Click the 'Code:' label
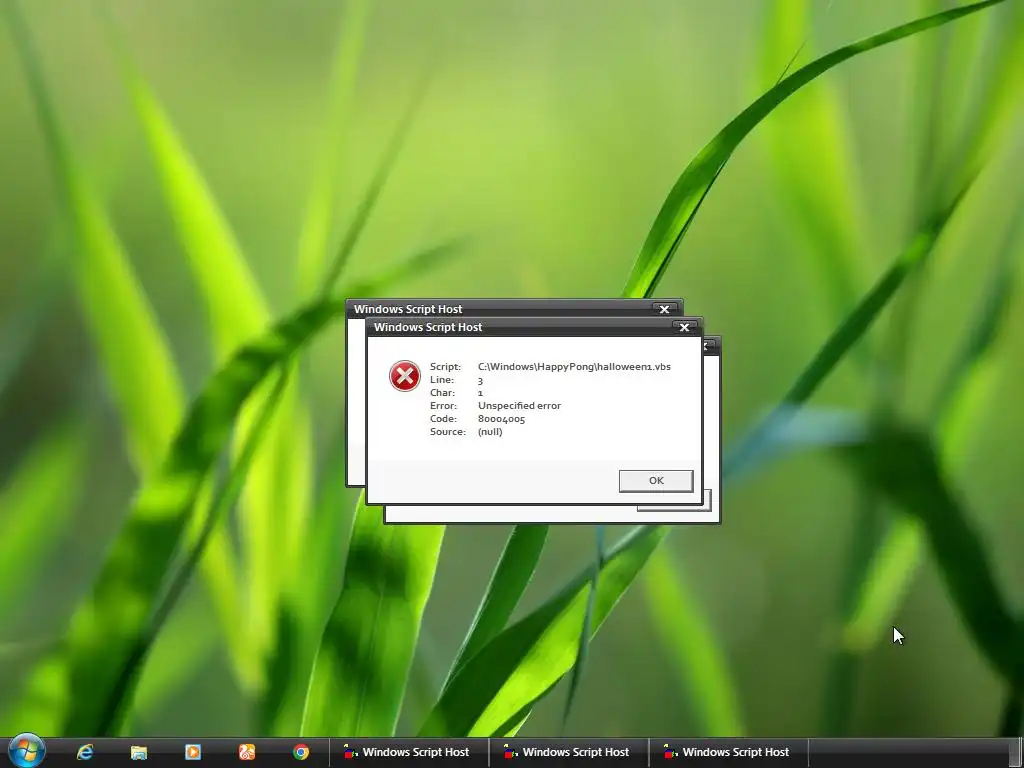Viewport: 1024px width, 768px height. [443, 419]
